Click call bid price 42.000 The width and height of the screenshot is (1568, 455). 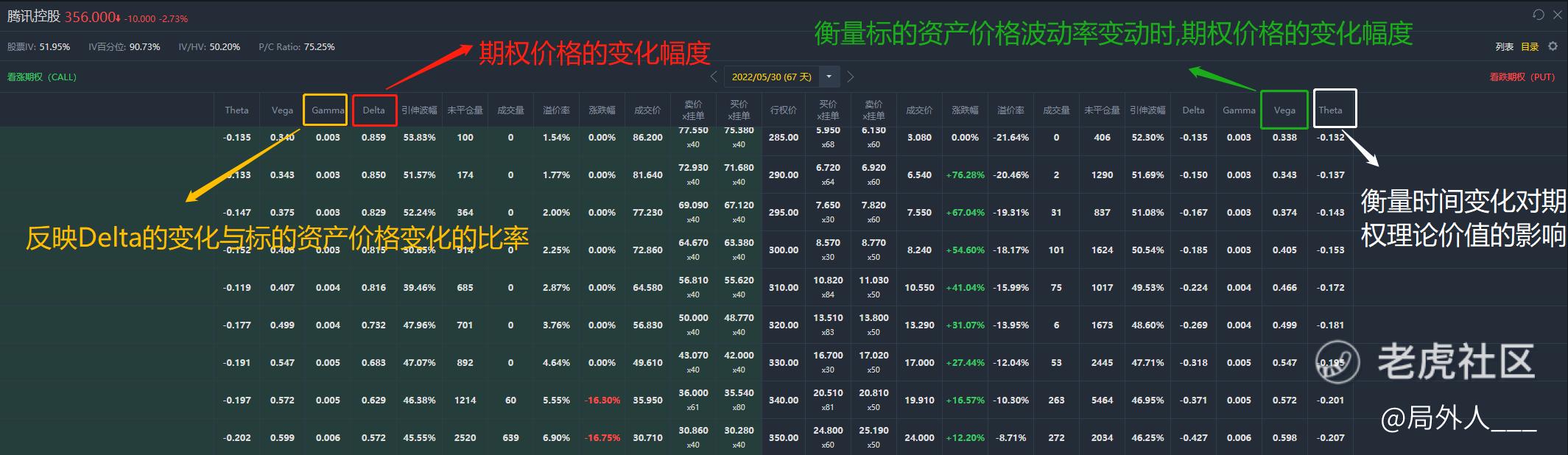pyautogui.click(x=739, y=356)
